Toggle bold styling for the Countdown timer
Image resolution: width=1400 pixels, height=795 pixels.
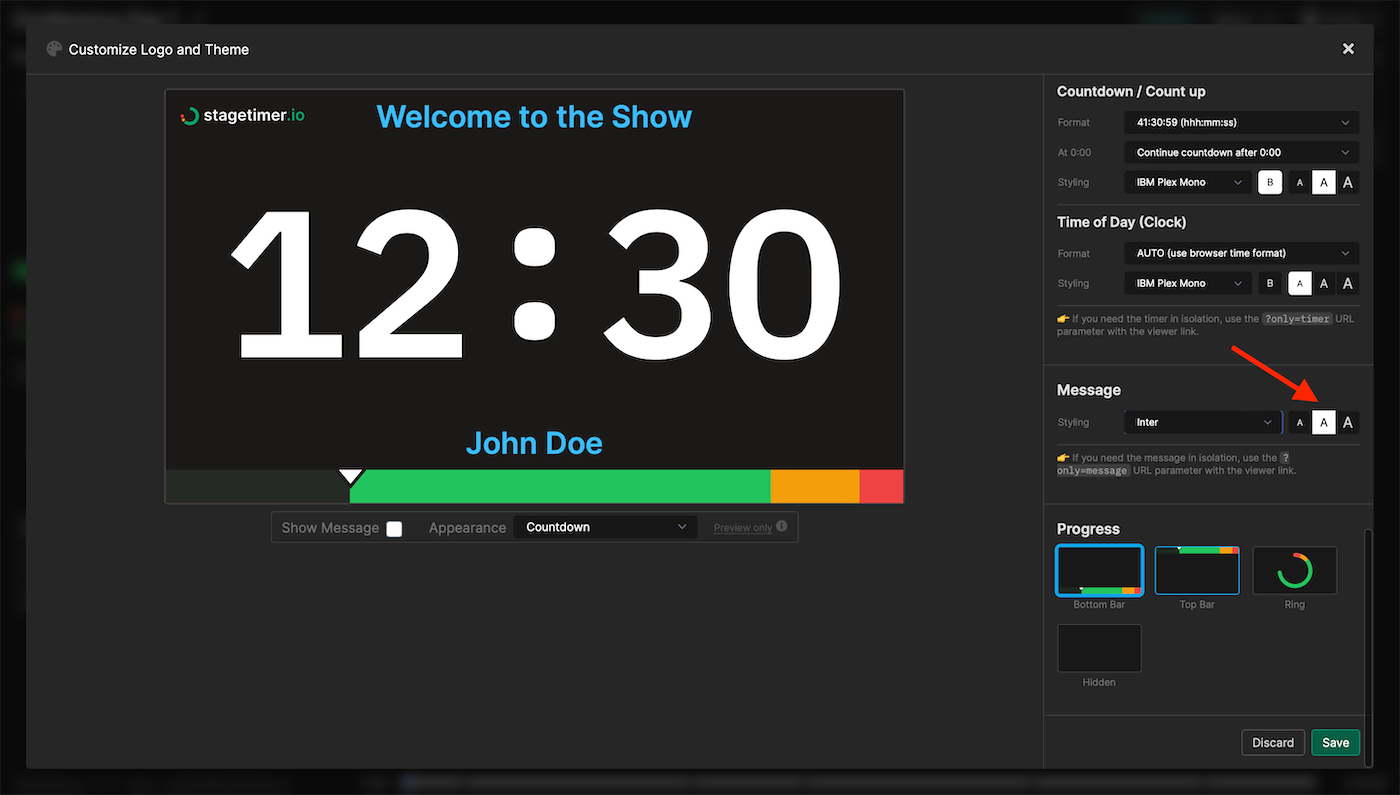(1270, 182)
